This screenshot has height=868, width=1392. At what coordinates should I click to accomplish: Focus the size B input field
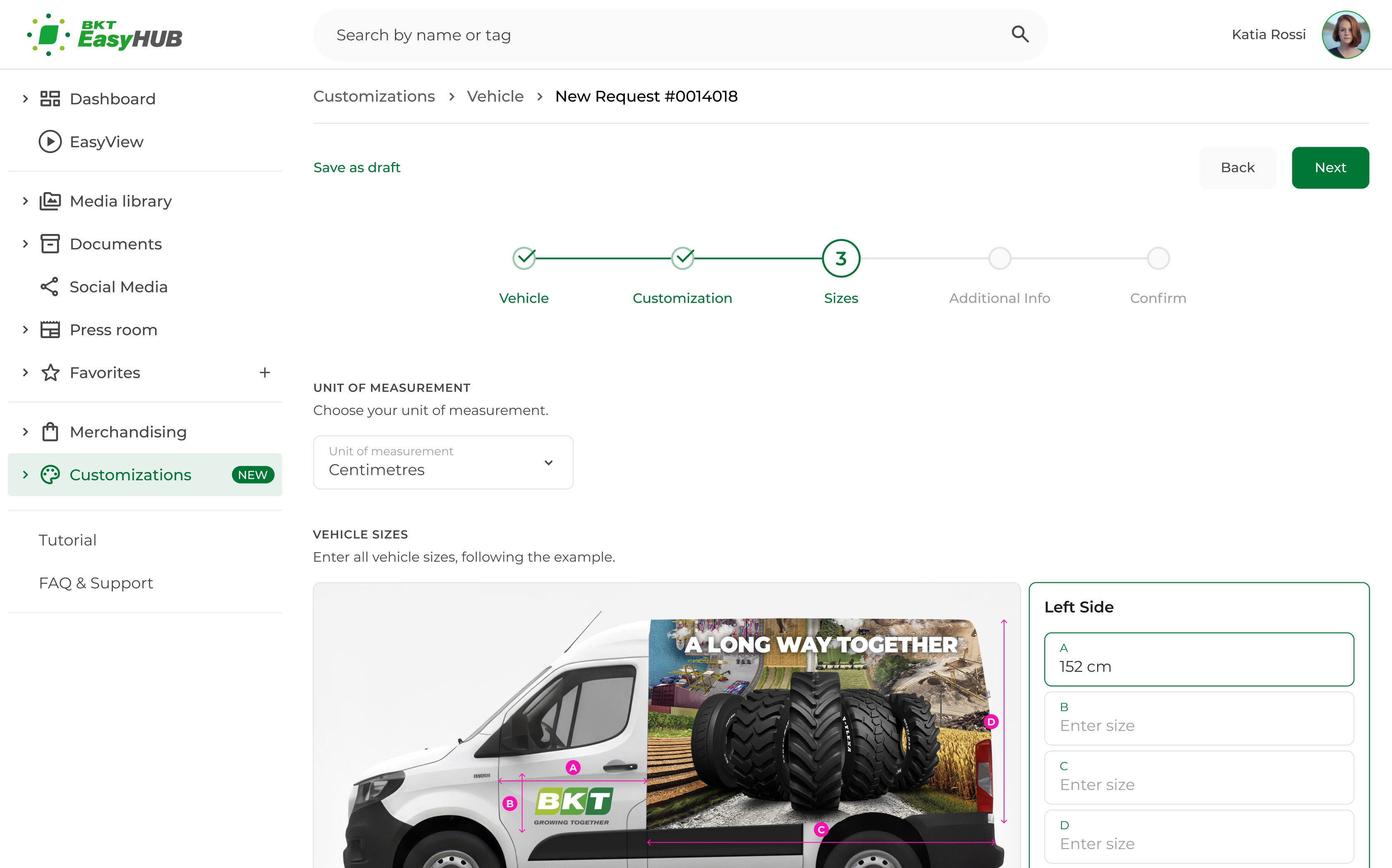pyautogui.click(x=1199, y=718)
